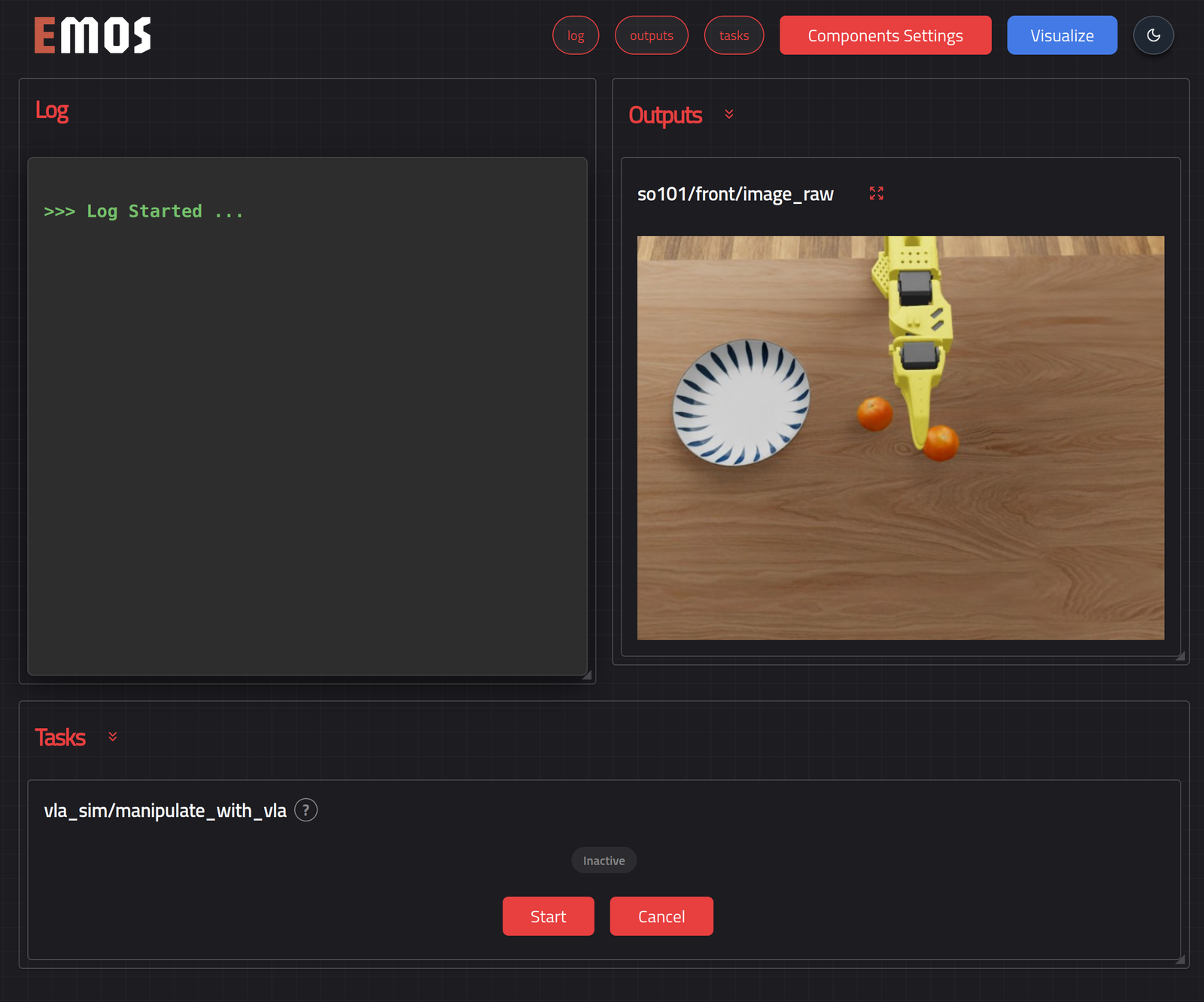The height and width of the screenshot is (1002, 1204).
Task: Click the so101 front camera image
Action: (901, 438)
